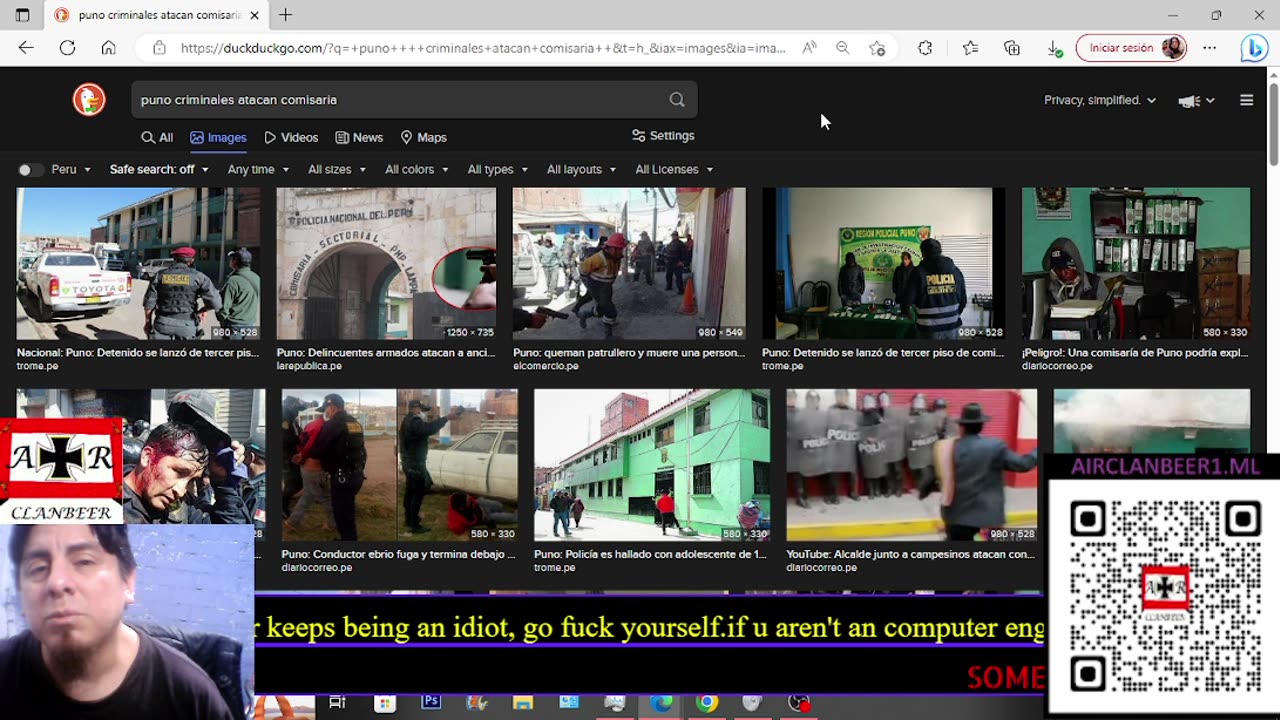Open the Bing chat sidebar icon

tap(1254, 48)
